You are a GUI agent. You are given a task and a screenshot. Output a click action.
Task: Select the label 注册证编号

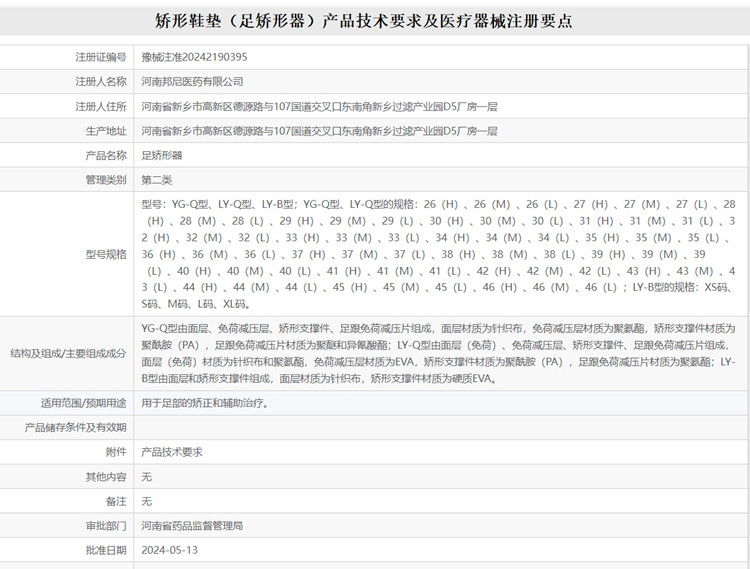[x=101, y=57]
